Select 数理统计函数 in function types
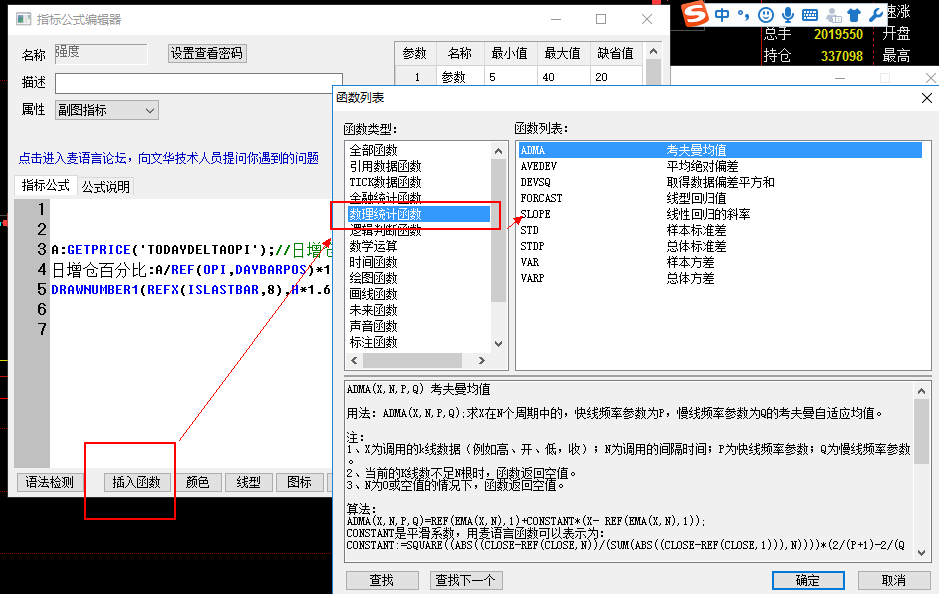 pos(386,214)
